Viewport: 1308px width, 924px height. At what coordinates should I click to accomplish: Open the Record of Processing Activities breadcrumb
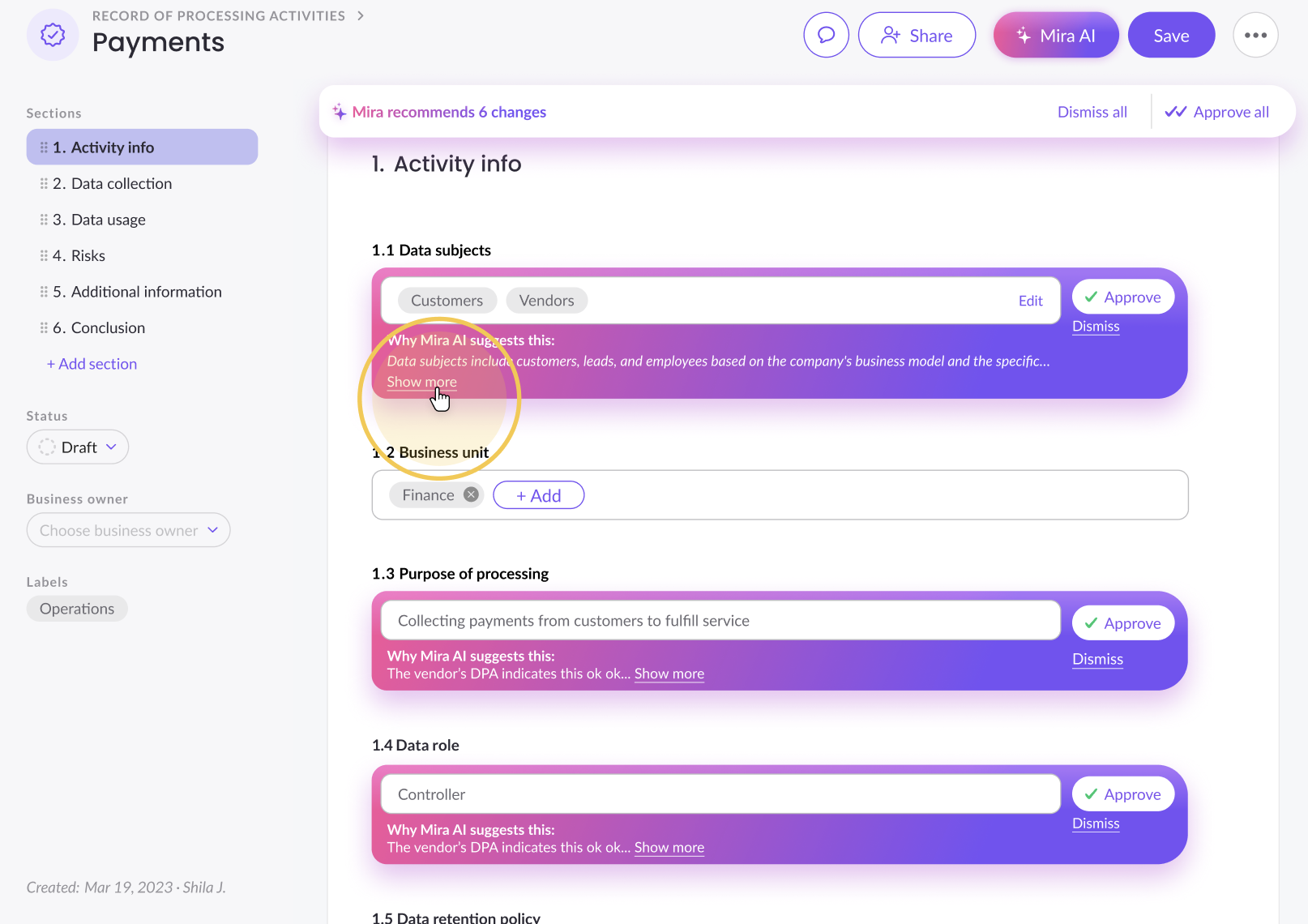(x=219, y=15)
